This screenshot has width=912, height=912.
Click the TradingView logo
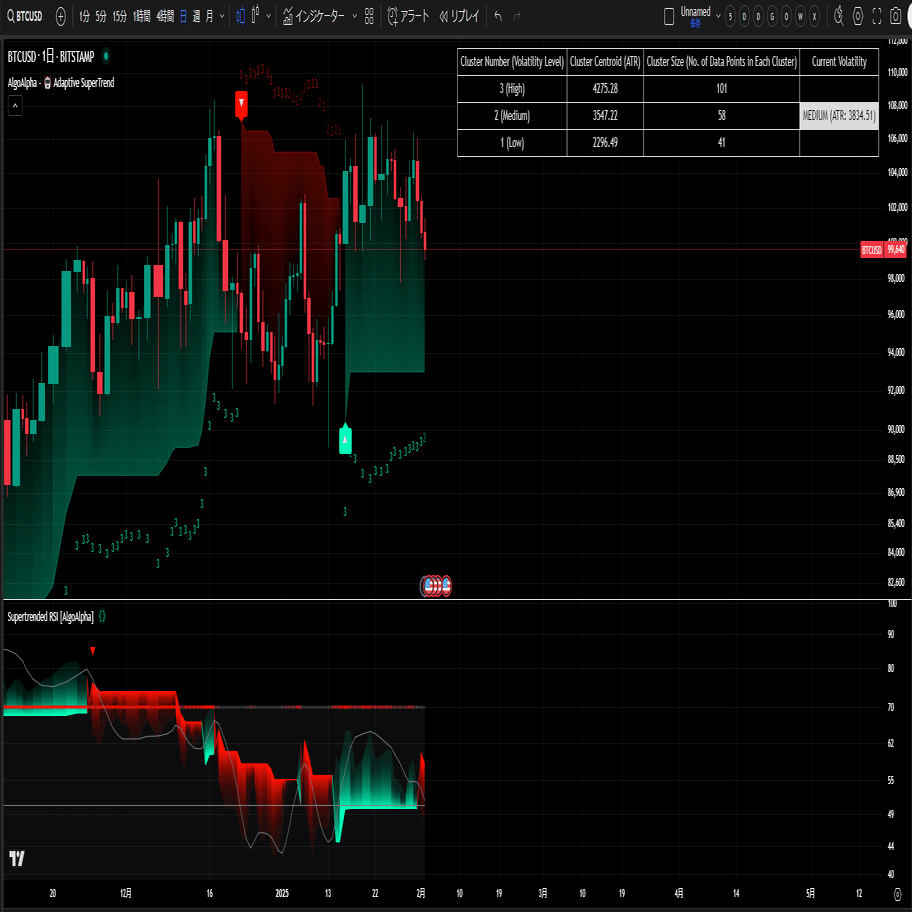(17, 858)
